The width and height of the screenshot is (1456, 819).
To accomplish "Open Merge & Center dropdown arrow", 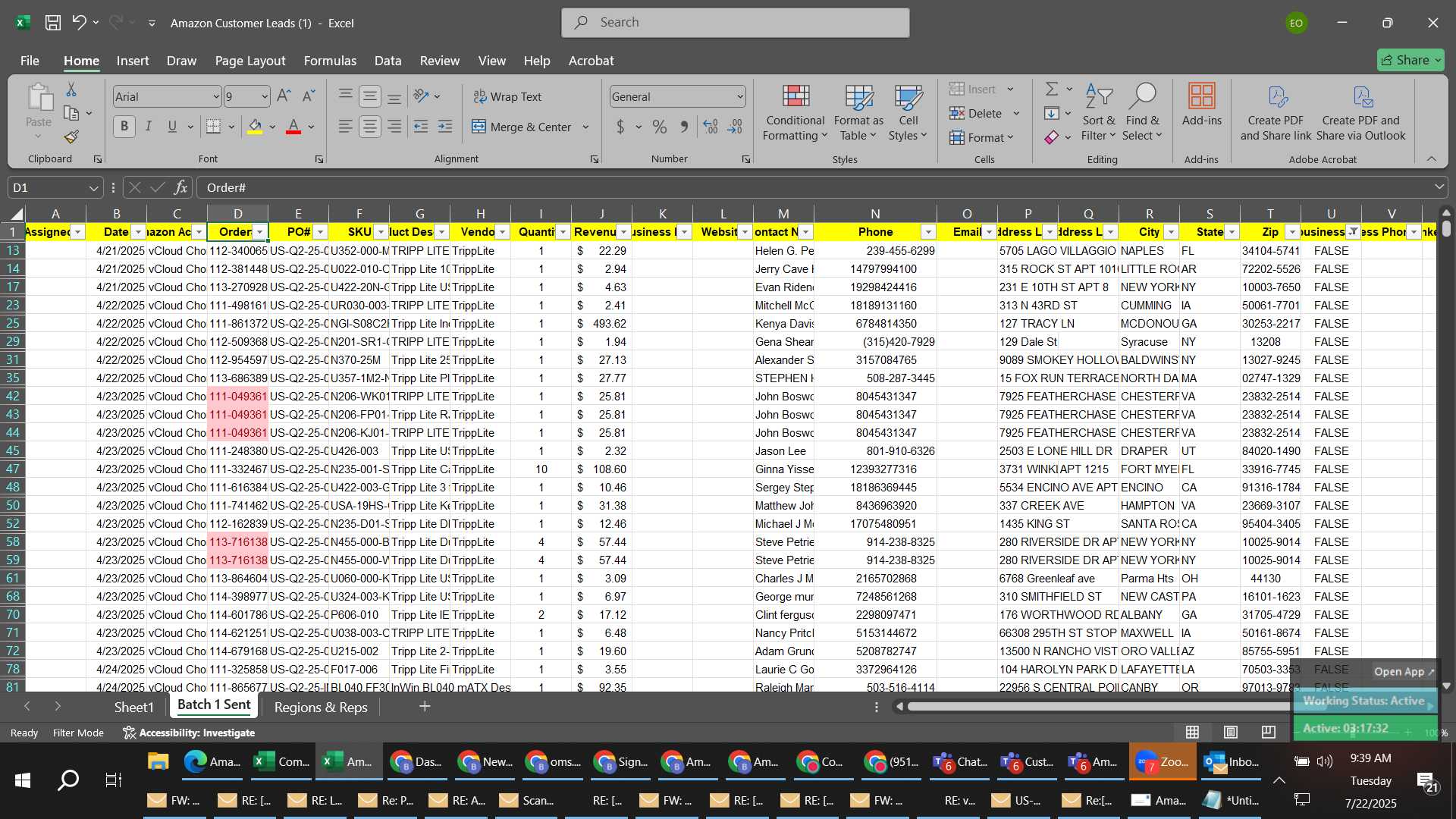I will pyautogui.click(x=585, y=127).
